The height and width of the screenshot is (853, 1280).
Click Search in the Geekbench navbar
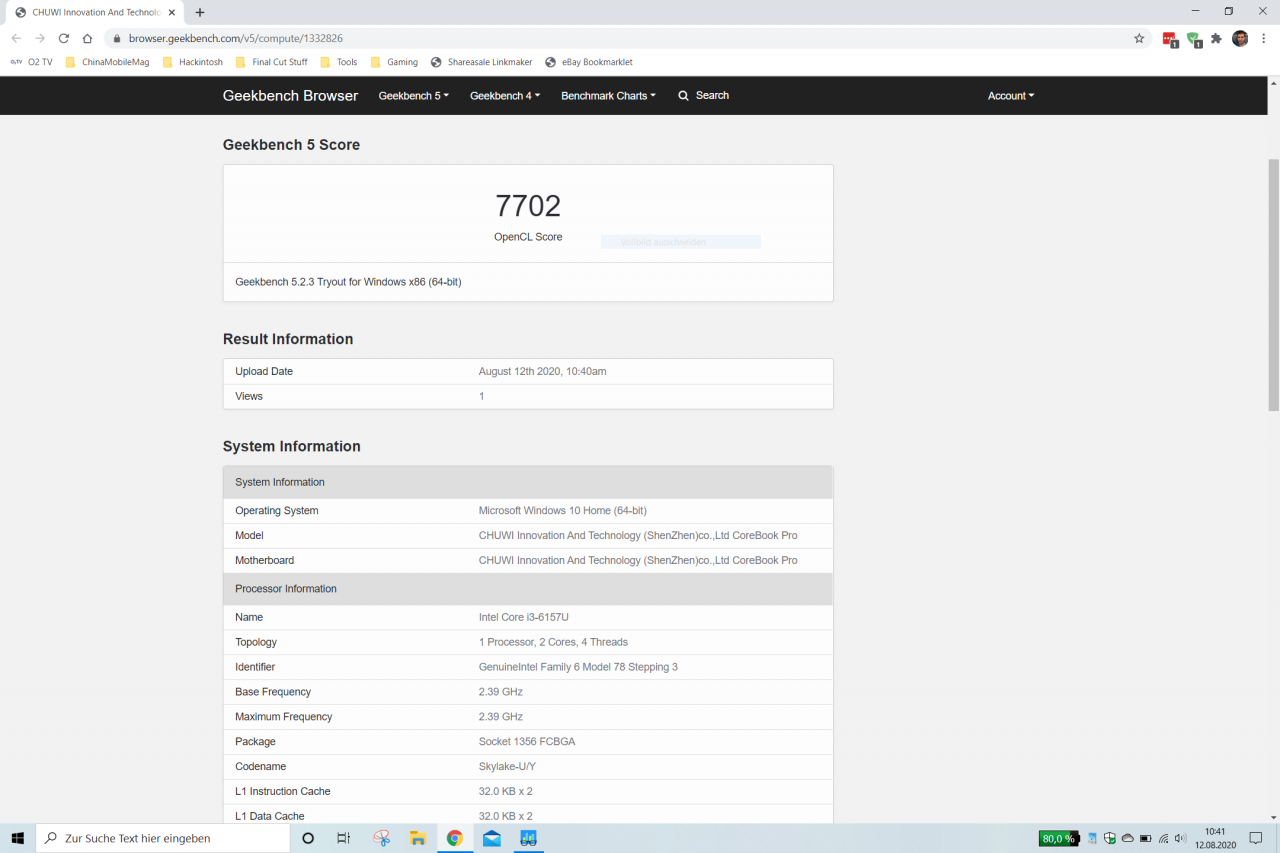point(704,96)
